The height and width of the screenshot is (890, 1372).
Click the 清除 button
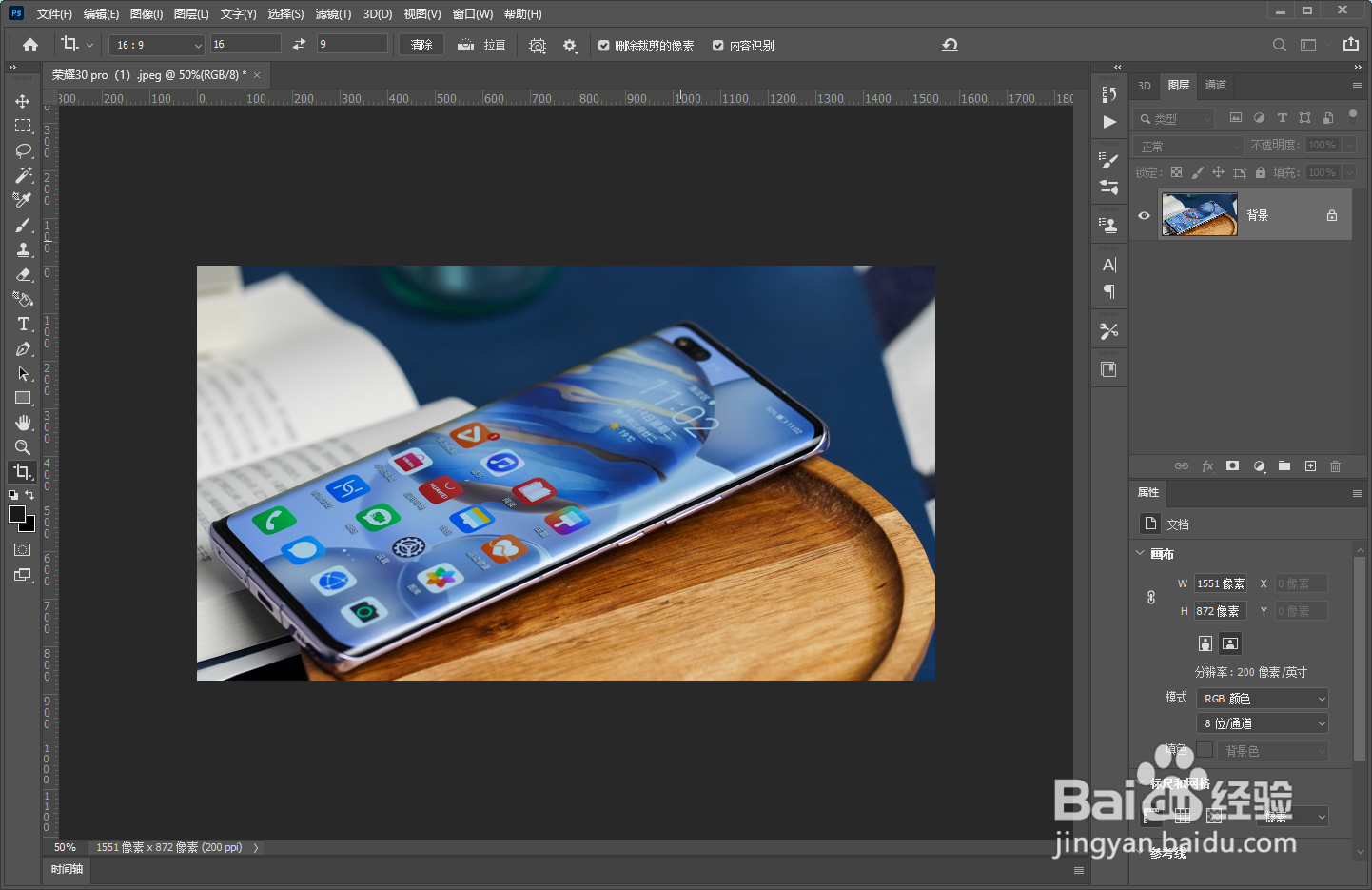[x=421, y=45]
